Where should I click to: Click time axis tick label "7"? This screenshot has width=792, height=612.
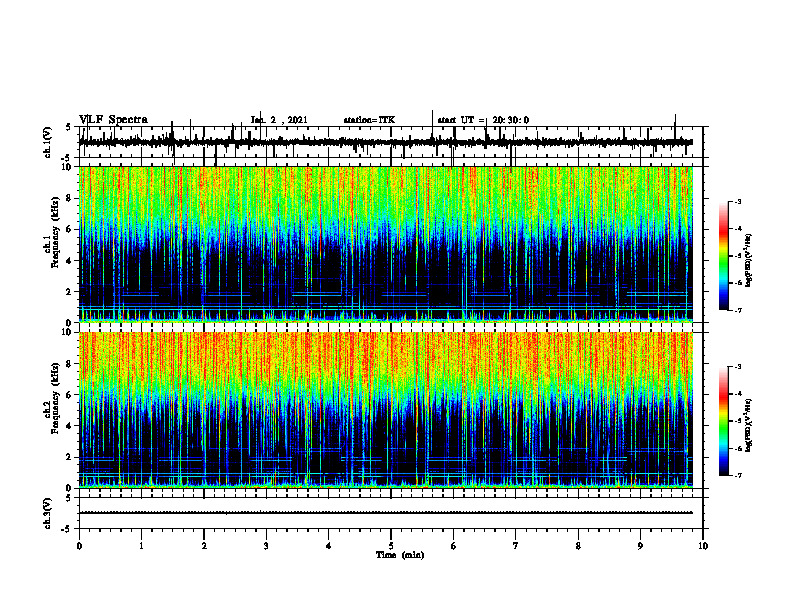point(516,546)
